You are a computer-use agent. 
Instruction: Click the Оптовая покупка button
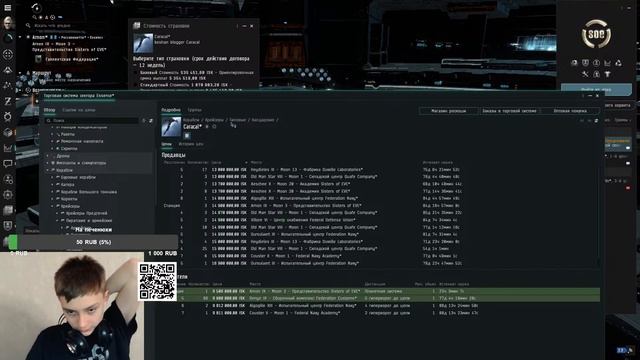tap(570, 111)
